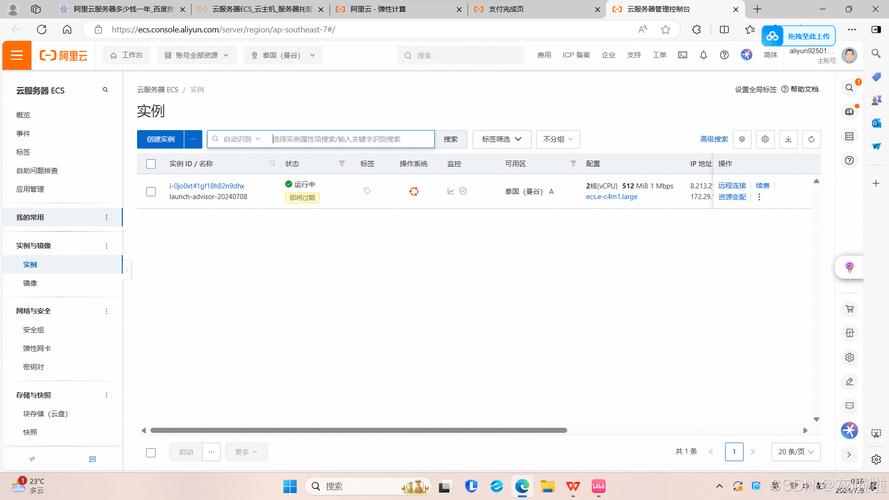The height and width of the screenshot is (500, 889).
Task: Filter the 可用区 column
Action: [x=573, y=163]
